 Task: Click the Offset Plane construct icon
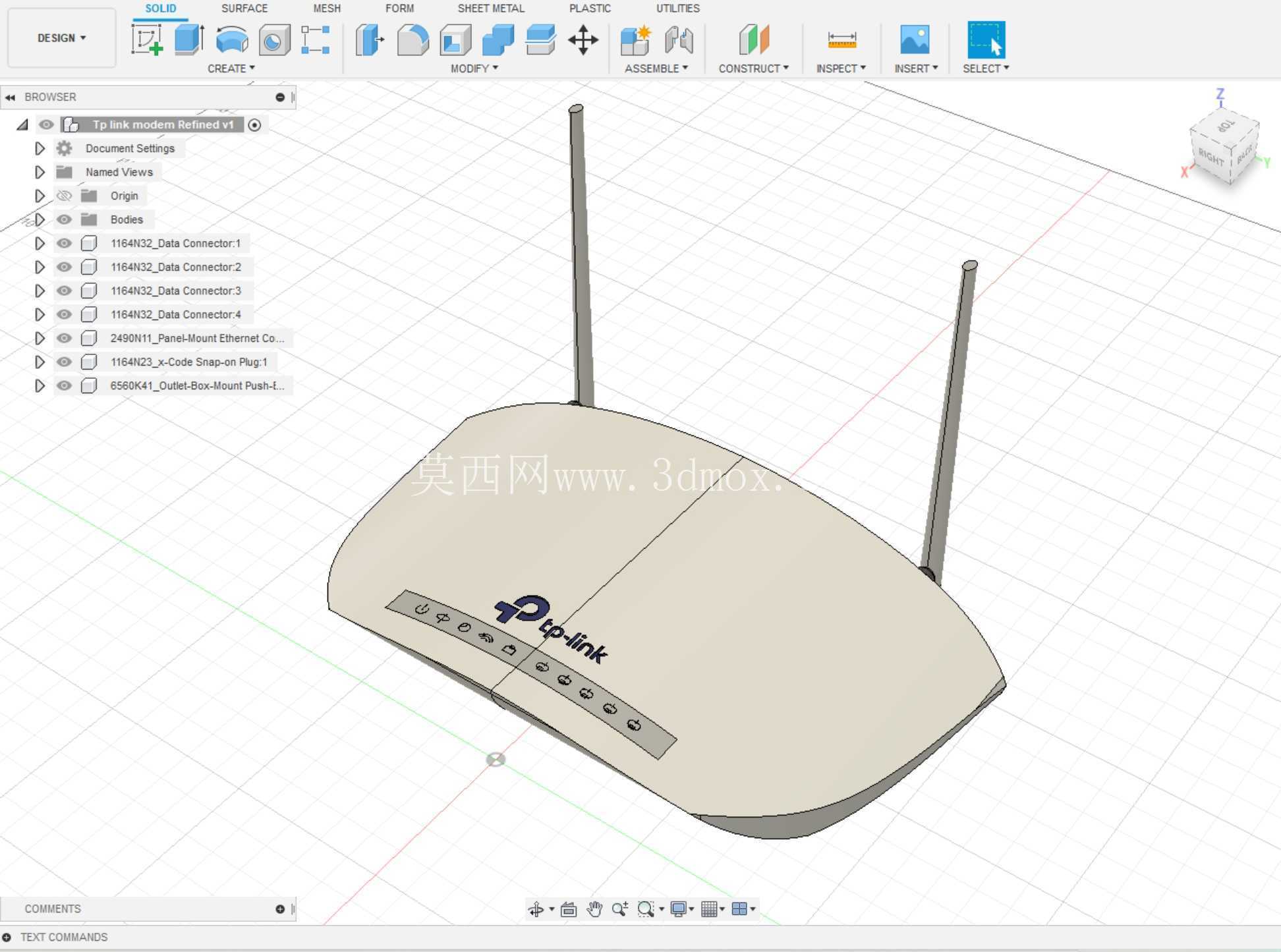[754, 40]
